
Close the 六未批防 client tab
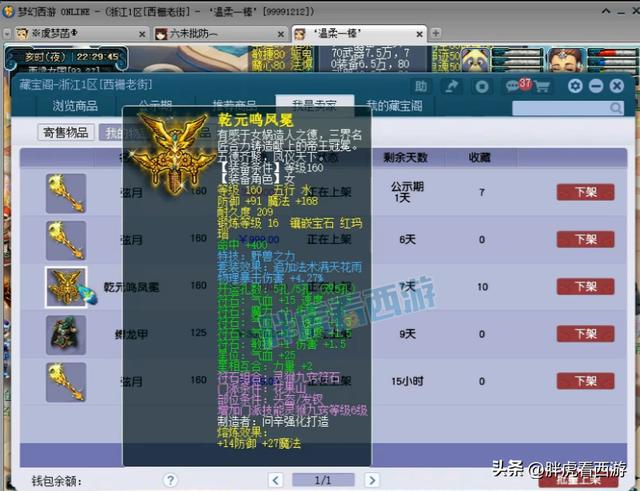280,34
